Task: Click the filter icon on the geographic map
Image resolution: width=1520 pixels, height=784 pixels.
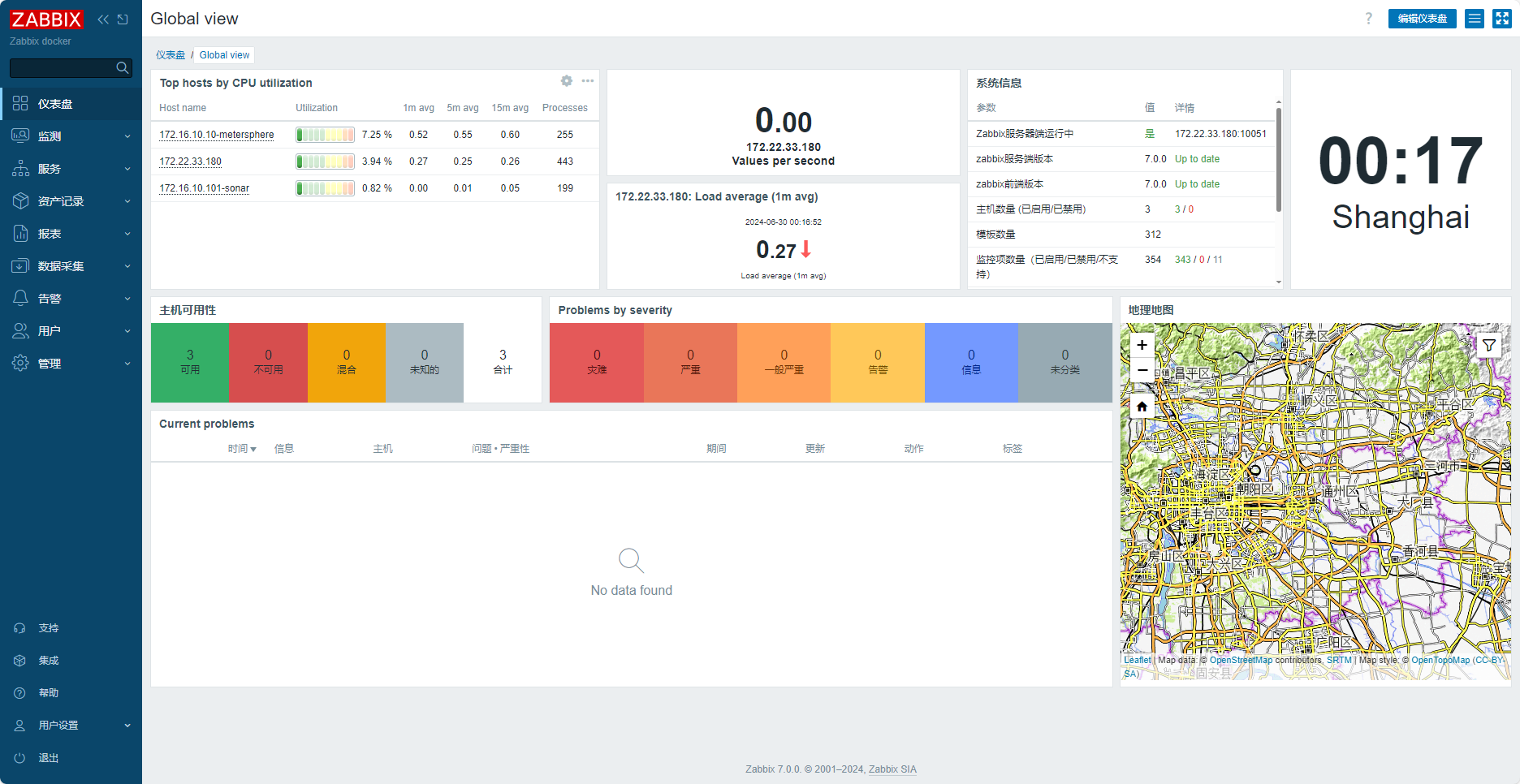Action: click(x=1490, y=345)
